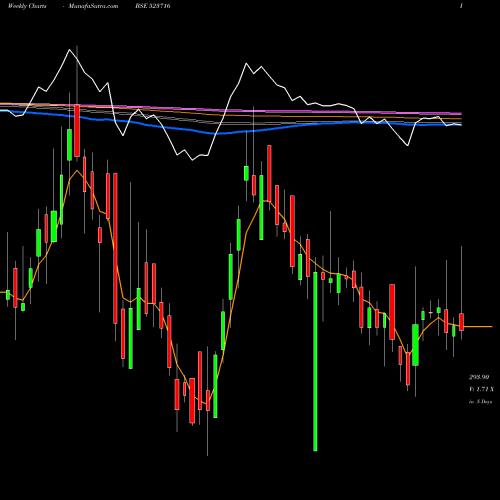Click the "MunafaSutra.com" label
The width and height of the screenshot is (500, 500).
pyautogui.click(x=93, y=6)
